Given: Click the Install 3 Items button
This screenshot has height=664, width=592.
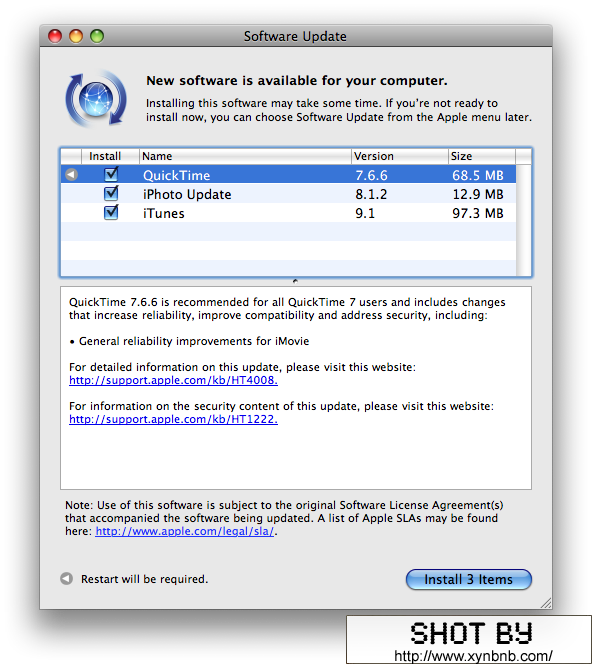Looking at the screenshot, I should 468,579.
